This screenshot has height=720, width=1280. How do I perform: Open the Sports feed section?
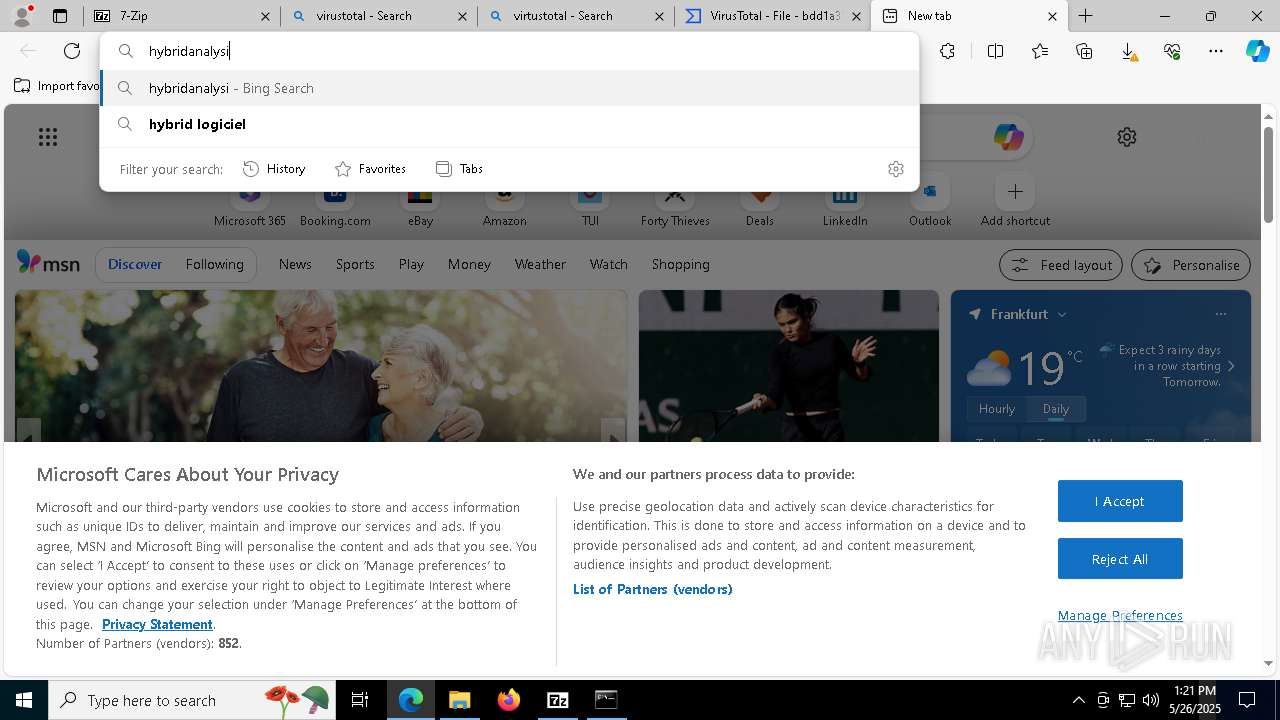click(355, 264)
